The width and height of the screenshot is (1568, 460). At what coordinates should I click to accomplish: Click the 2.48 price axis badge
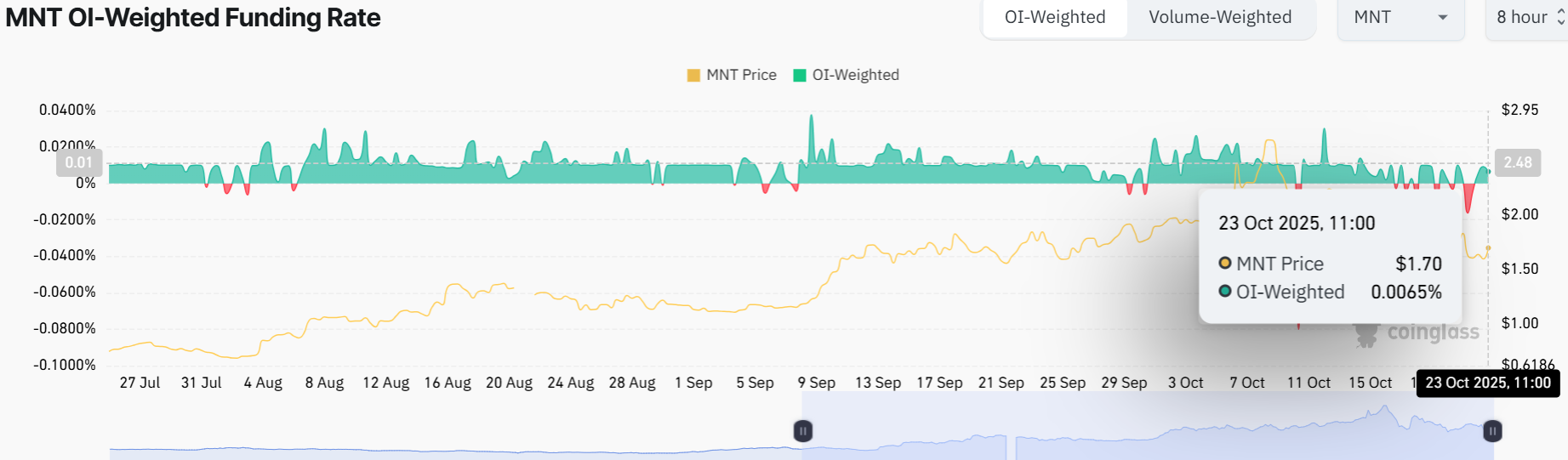(1518, 162)
